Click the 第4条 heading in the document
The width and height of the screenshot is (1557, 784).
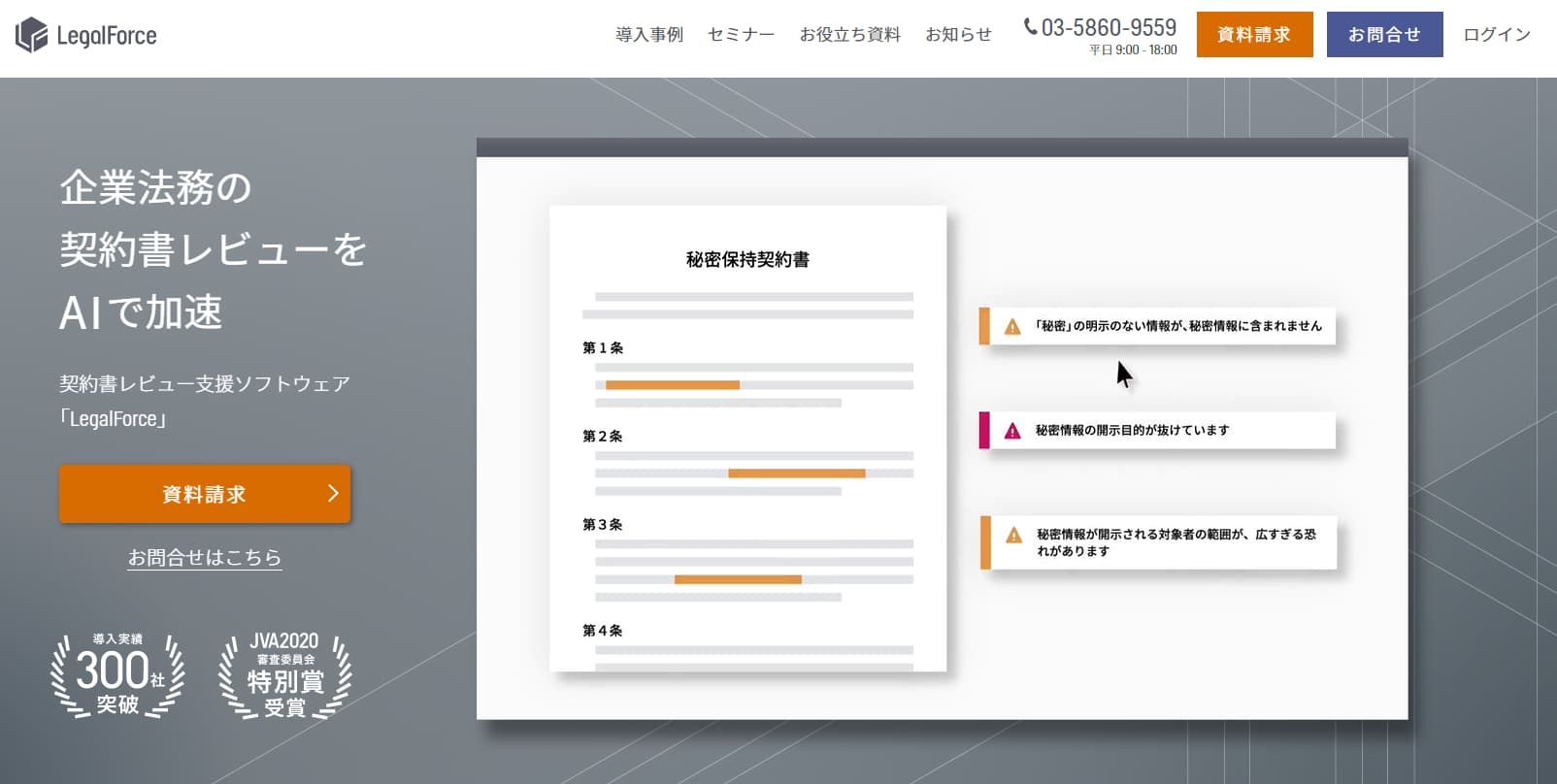coord(603,630)
